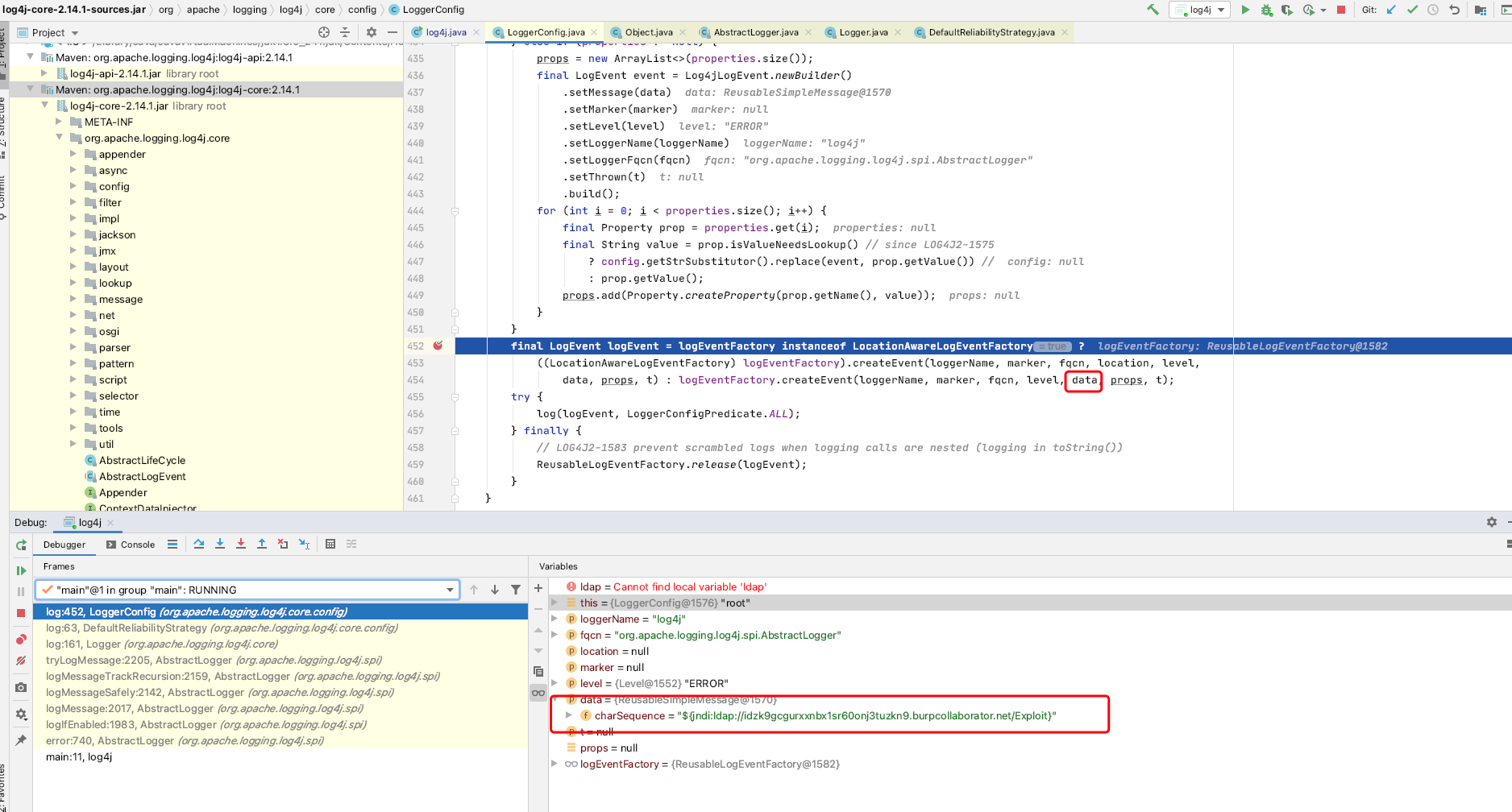1512x812 pixels.
Task: Open Evaluate Expression calculator icon
Action: [330, 544]
